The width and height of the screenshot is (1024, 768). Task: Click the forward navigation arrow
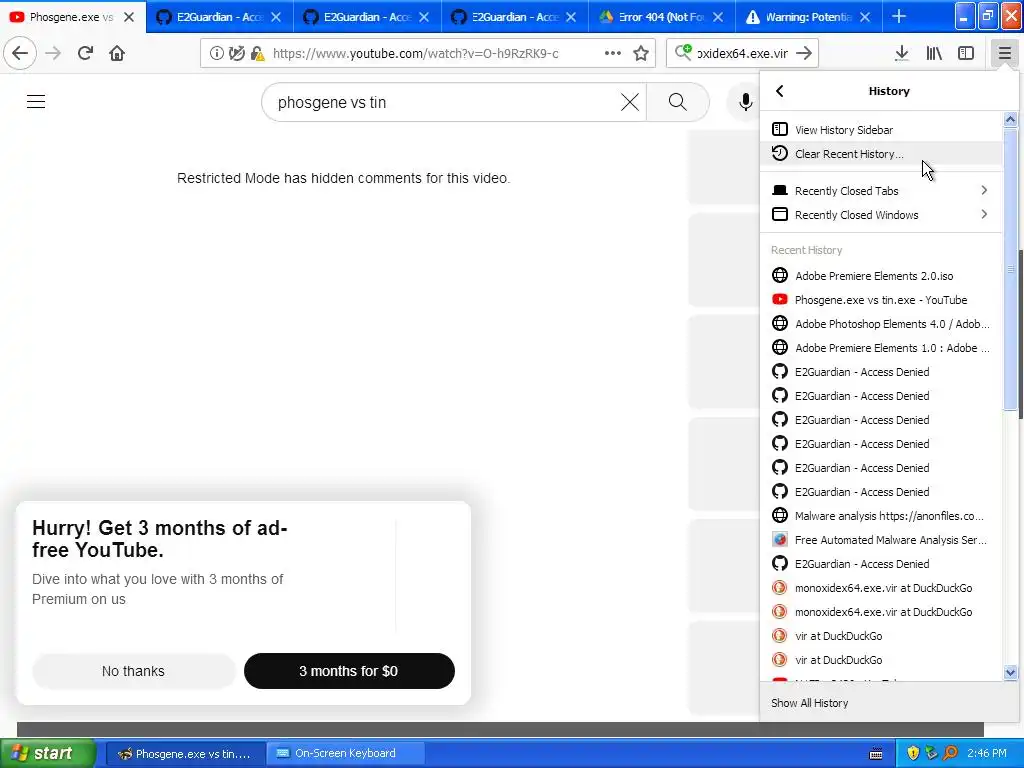point(54,54)
